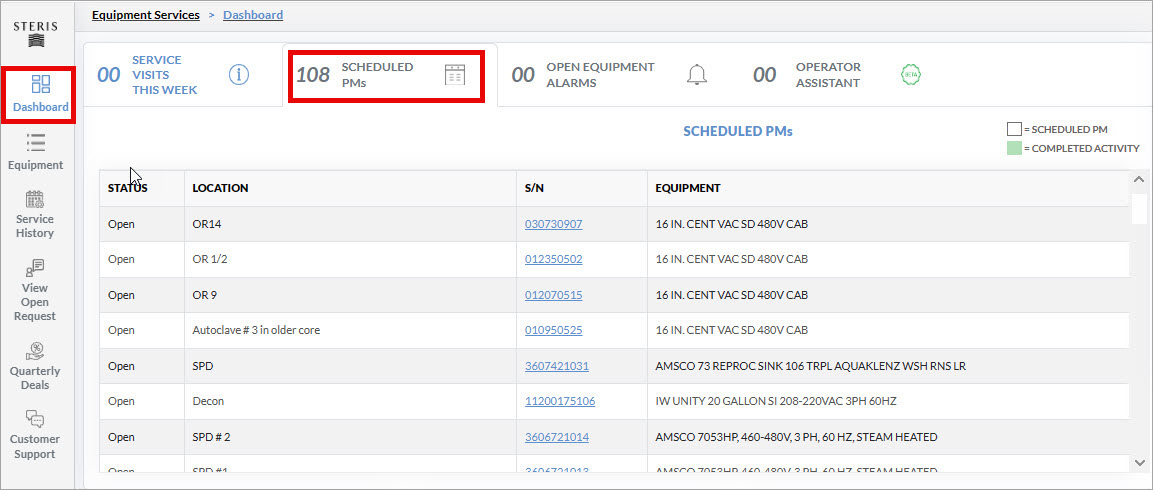This screenshot has width=1153, height=490.
Task: Select the SPD # 2 location cell
Action: click(350, 437)
